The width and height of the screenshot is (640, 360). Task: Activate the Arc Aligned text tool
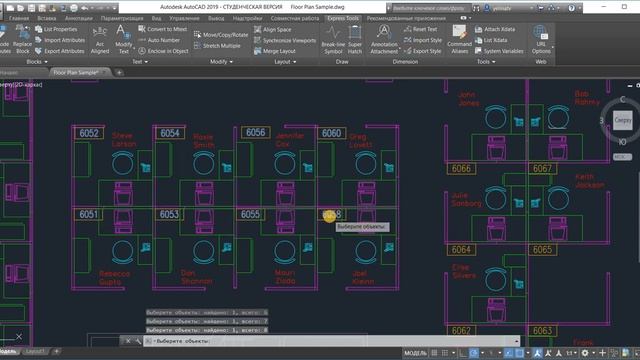click(x=100, y=40)
